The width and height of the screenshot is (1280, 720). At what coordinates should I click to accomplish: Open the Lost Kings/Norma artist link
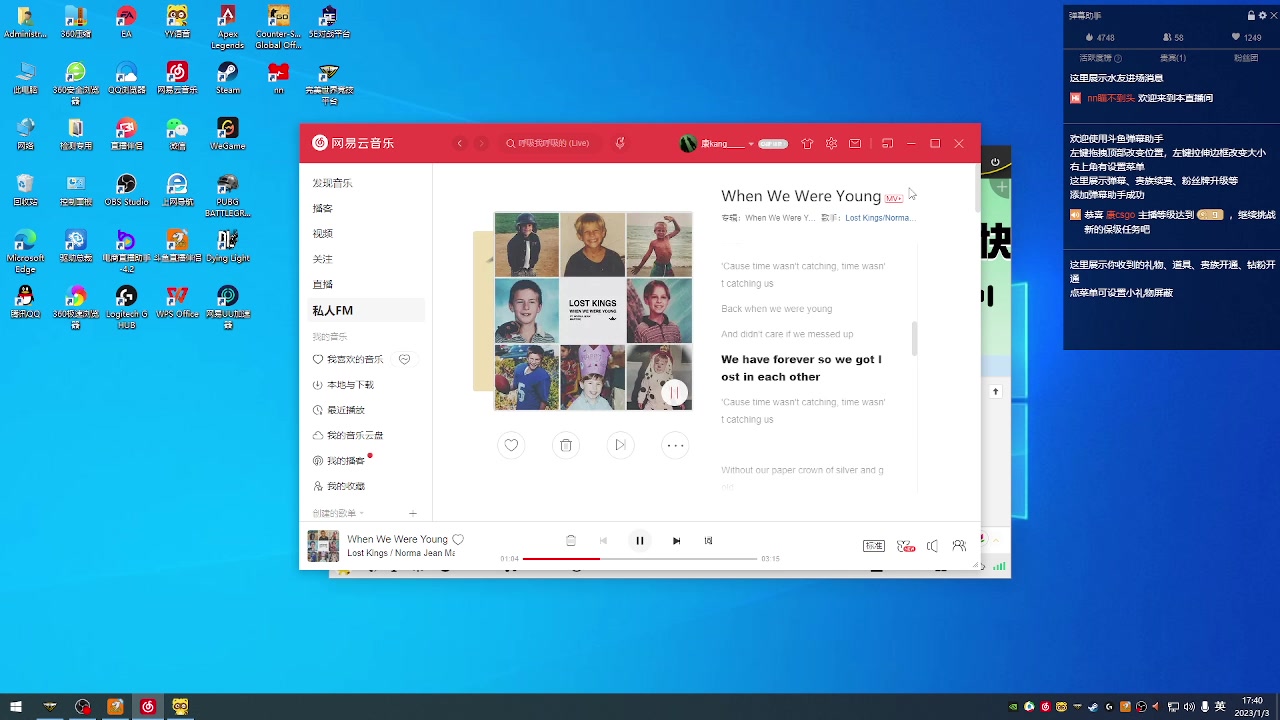(x=880, y=217)
